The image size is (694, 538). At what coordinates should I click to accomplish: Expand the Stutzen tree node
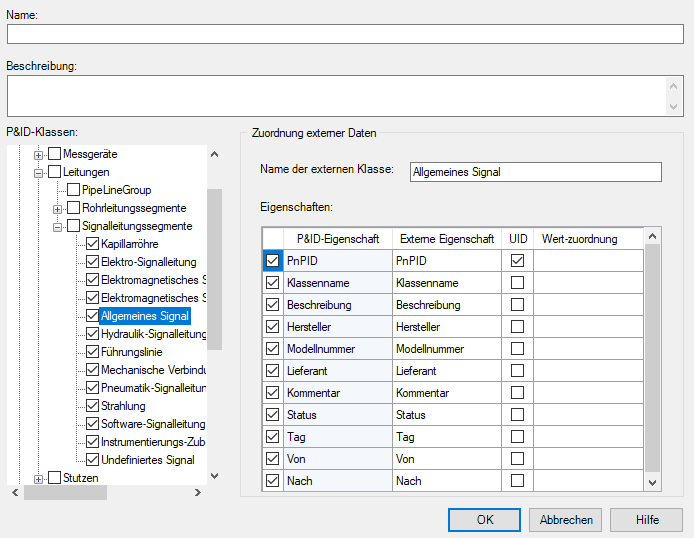[x=40, y=478]
